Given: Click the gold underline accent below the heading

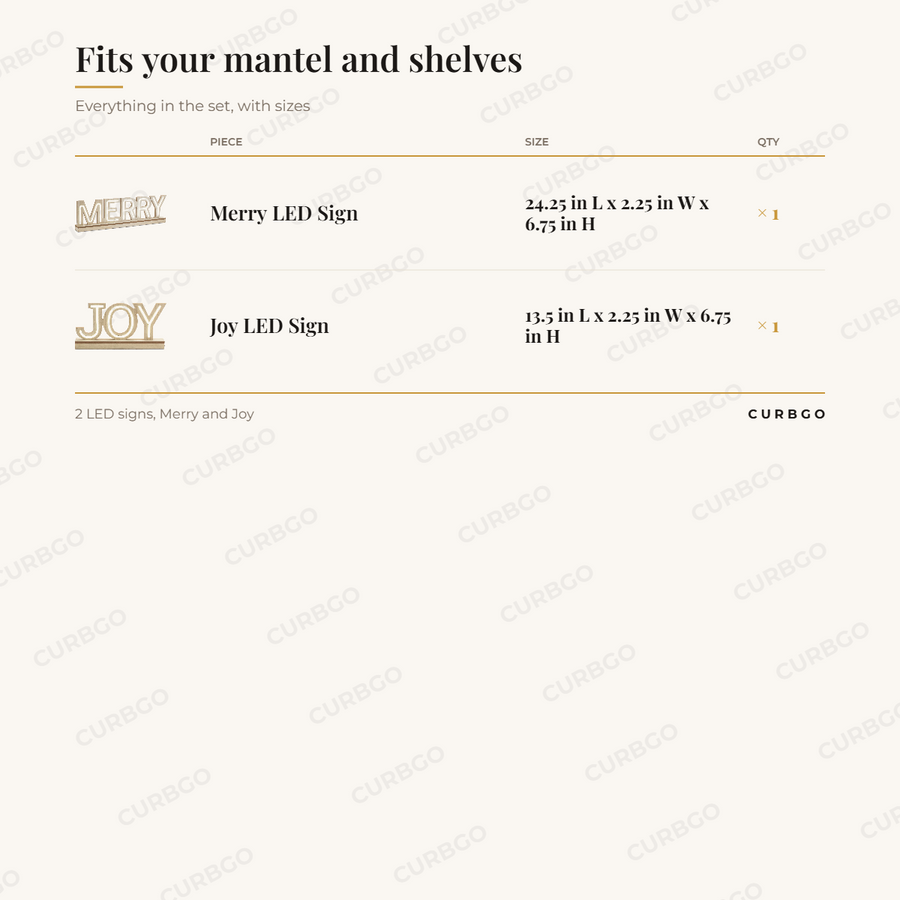Looking at the screenshot, I should 99,87.
